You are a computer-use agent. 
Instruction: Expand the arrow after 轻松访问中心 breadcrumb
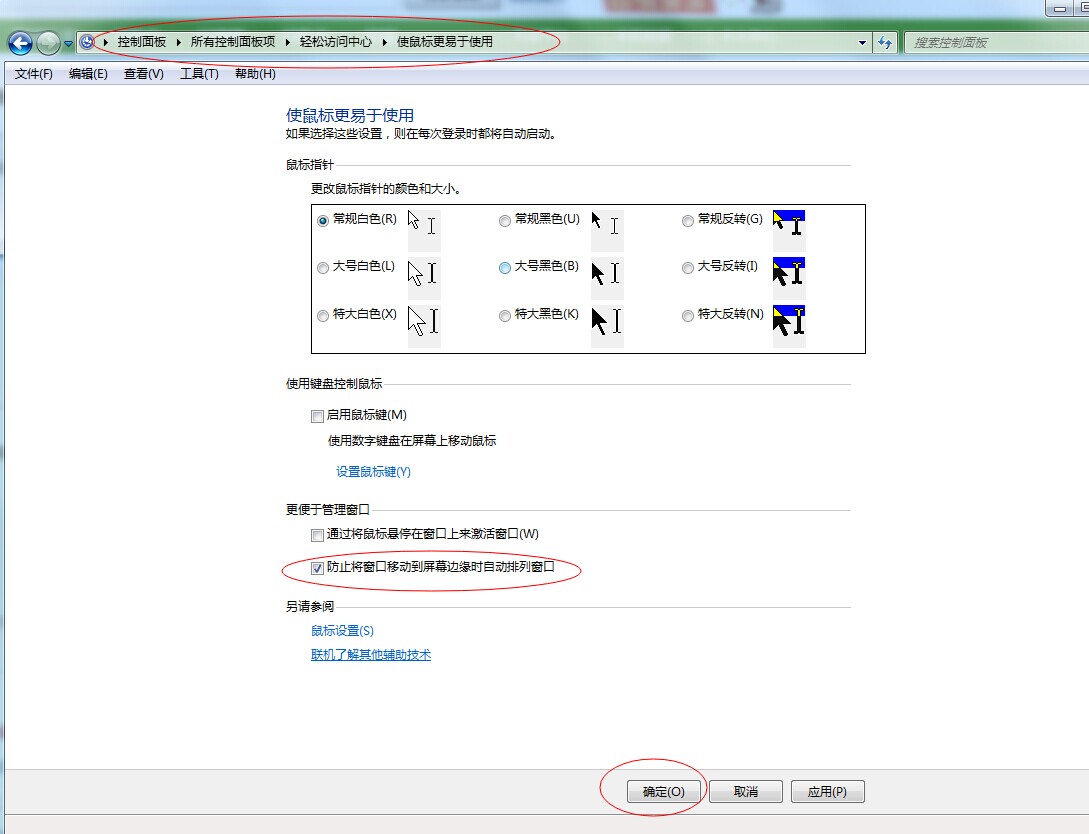385,42
